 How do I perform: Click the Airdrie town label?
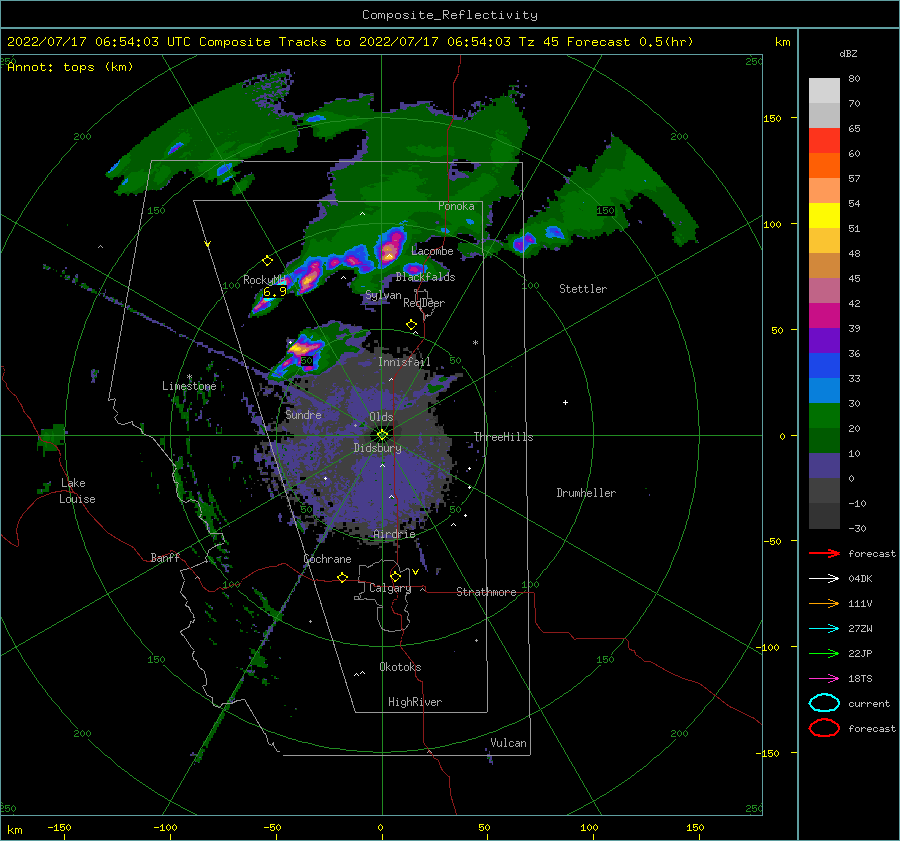394,534
